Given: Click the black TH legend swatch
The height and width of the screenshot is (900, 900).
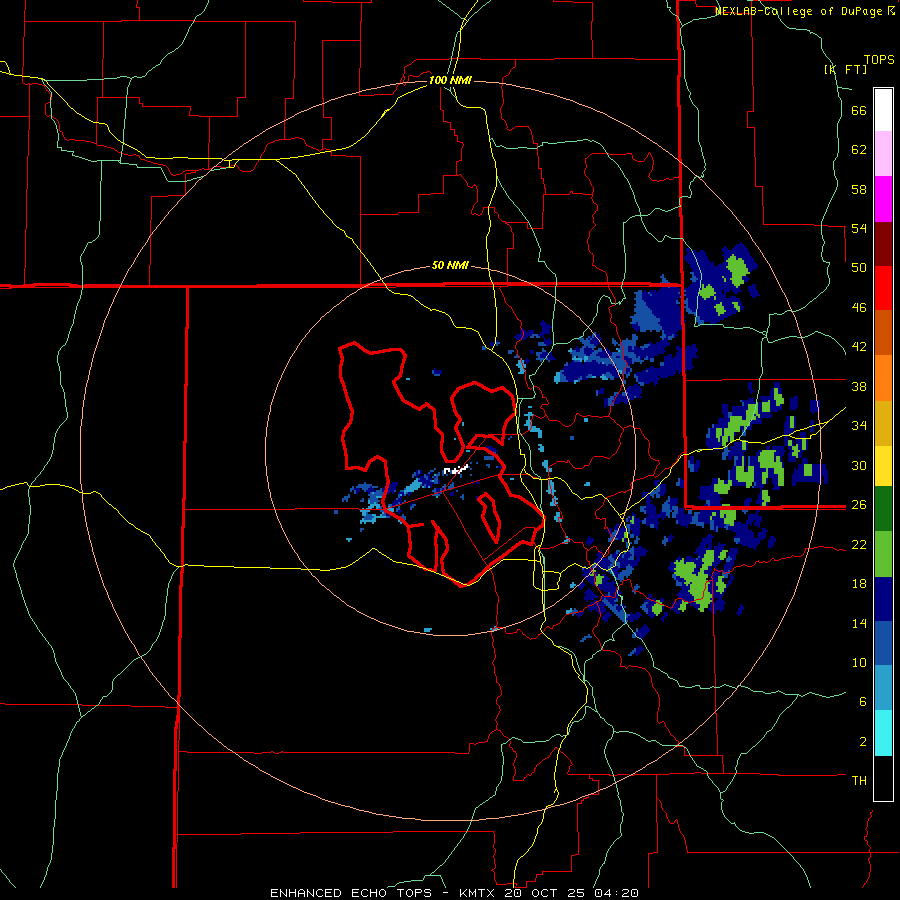Looking at the screenshot, I should 883,778.
